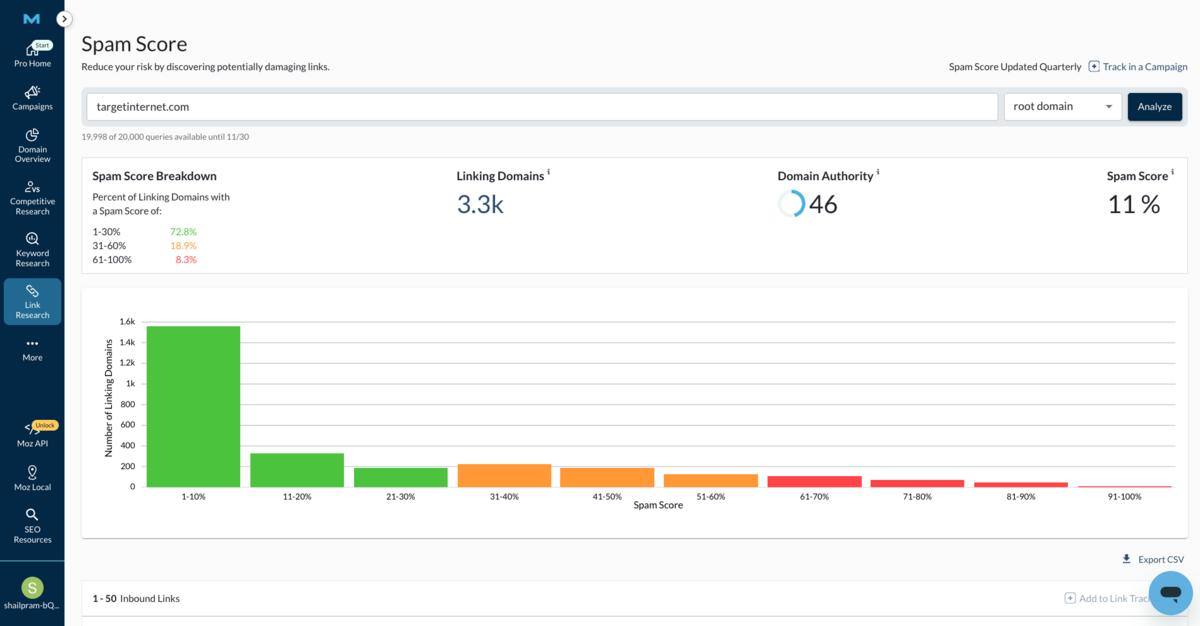This screenshot has height=626, width=1200.
Task: Click the plus icon next to Track in a Campaign
Action: [1094, 67]
